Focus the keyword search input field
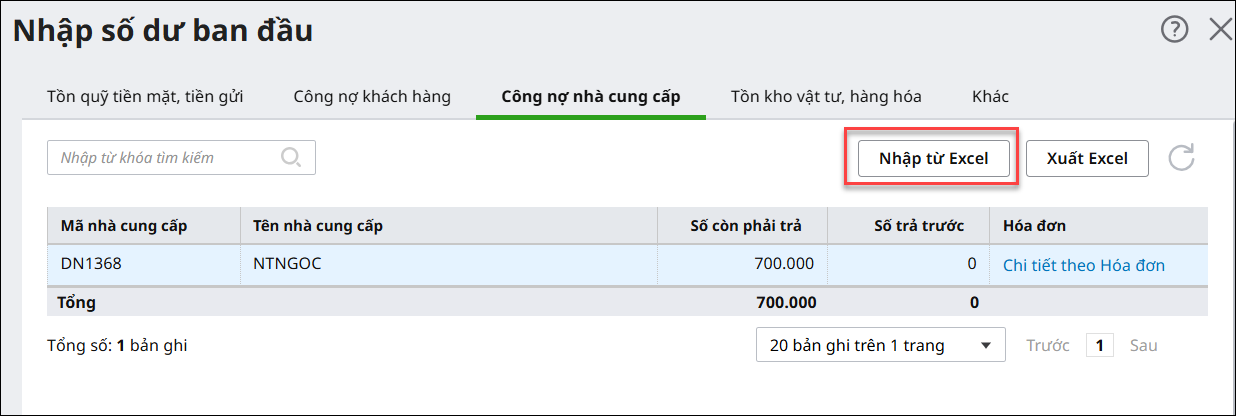 pos(165,157)
